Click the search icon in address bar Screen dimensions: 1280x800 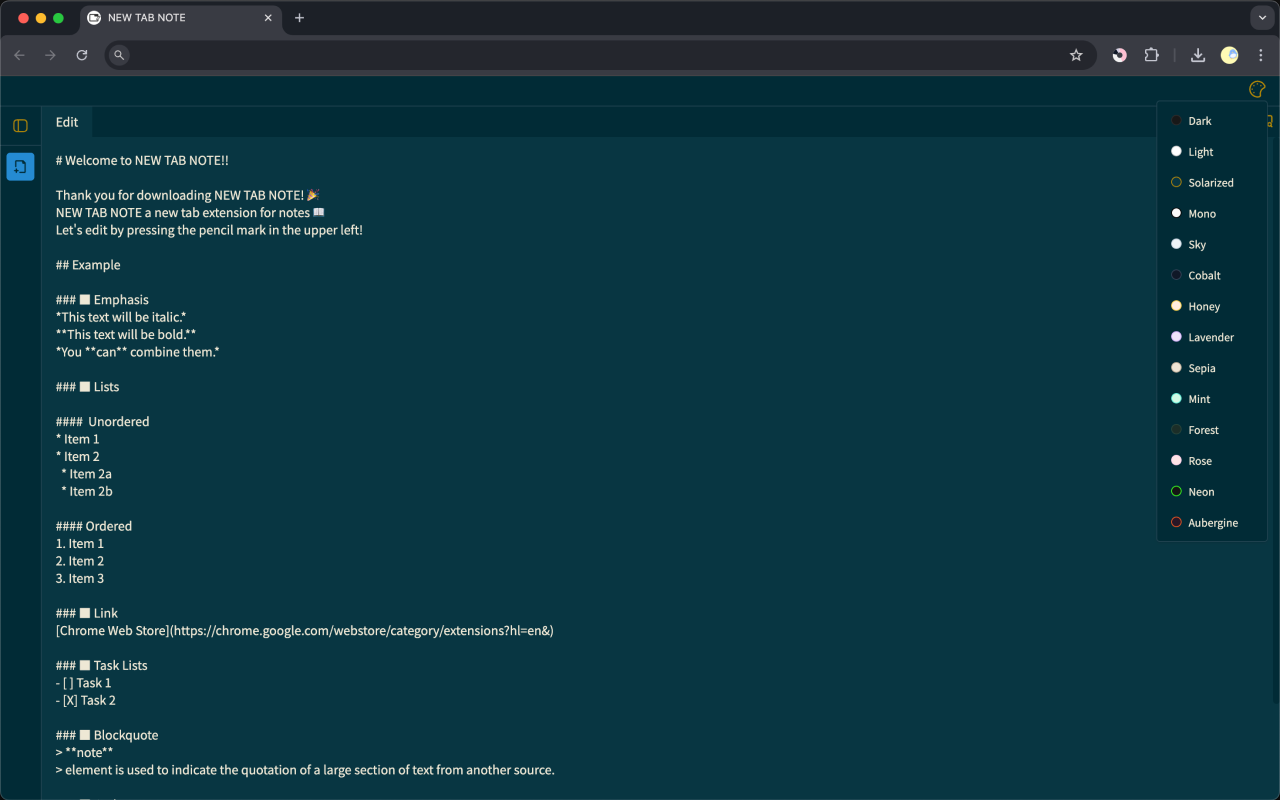tap(119, 55)
